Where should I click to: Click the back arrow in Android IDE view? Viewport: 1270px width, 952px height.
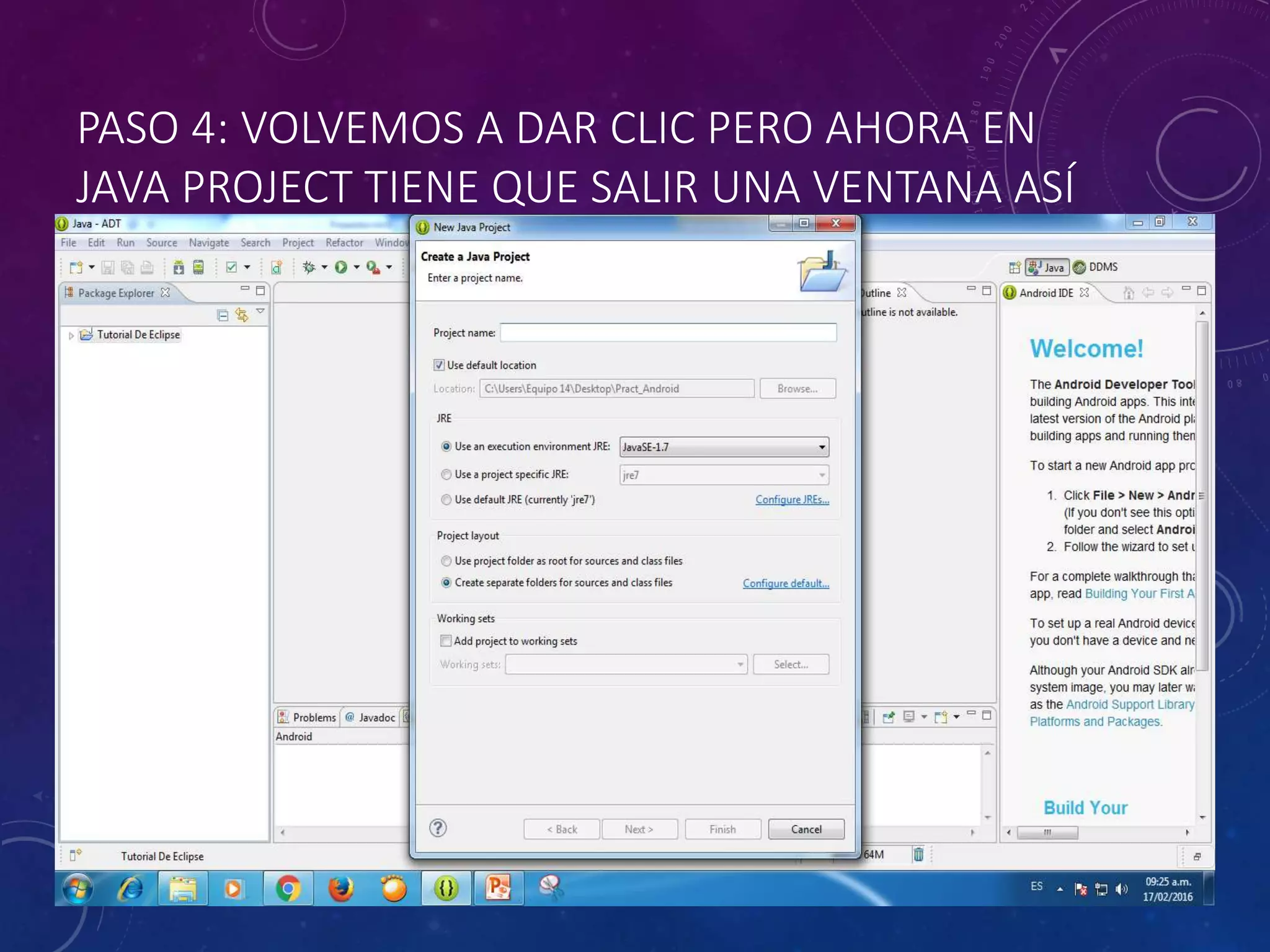(x=1148, y=293)
